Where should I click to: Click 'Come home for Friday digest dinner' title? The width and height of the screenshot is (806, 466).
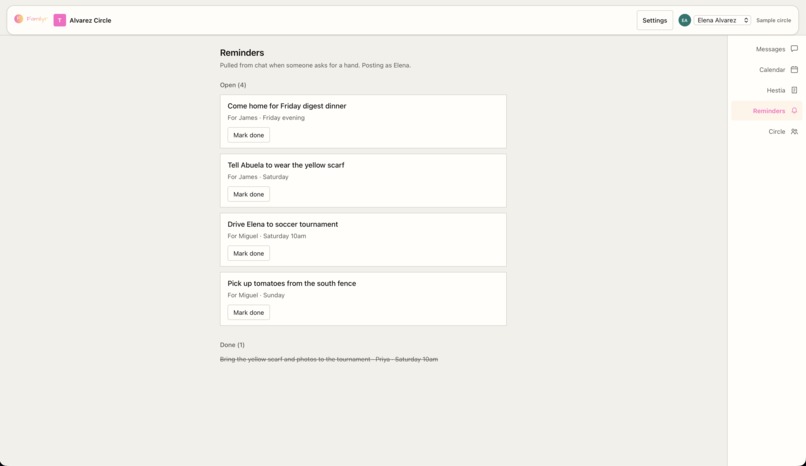tap(287, 106)
